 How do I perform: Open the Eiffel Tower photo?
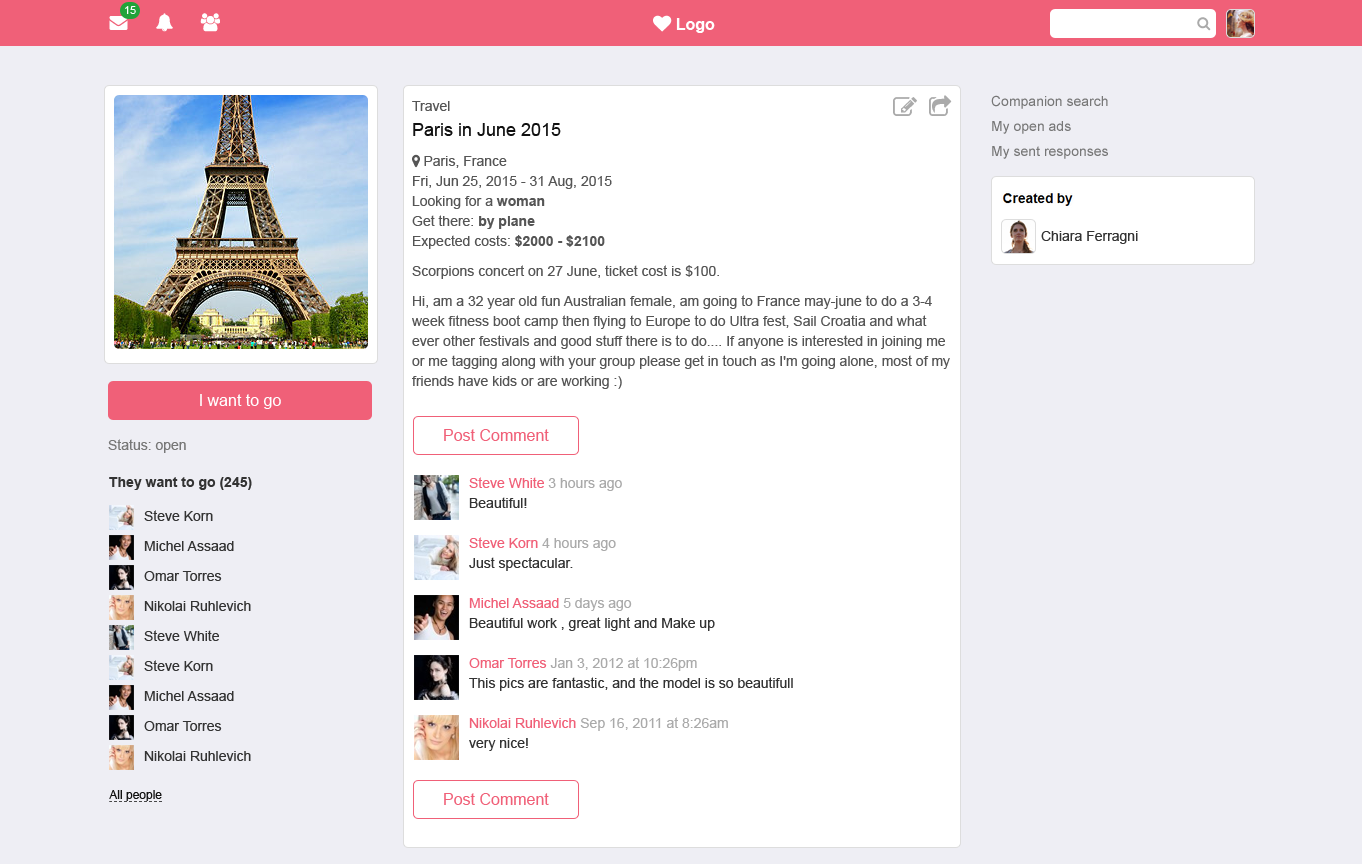coord(241,222)
